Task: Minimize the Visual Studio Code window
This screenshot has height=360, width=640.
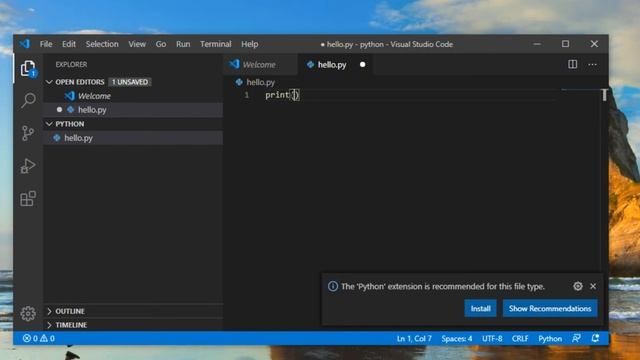Action: (x=537, y=44)
